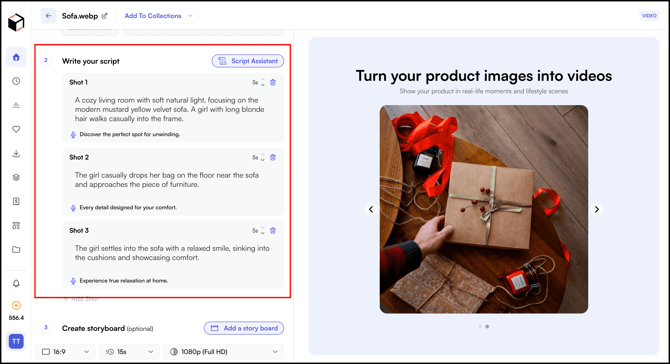
Task: Edit the Sofa.webp file name pencil icon
Action: [x=104, y=16]
